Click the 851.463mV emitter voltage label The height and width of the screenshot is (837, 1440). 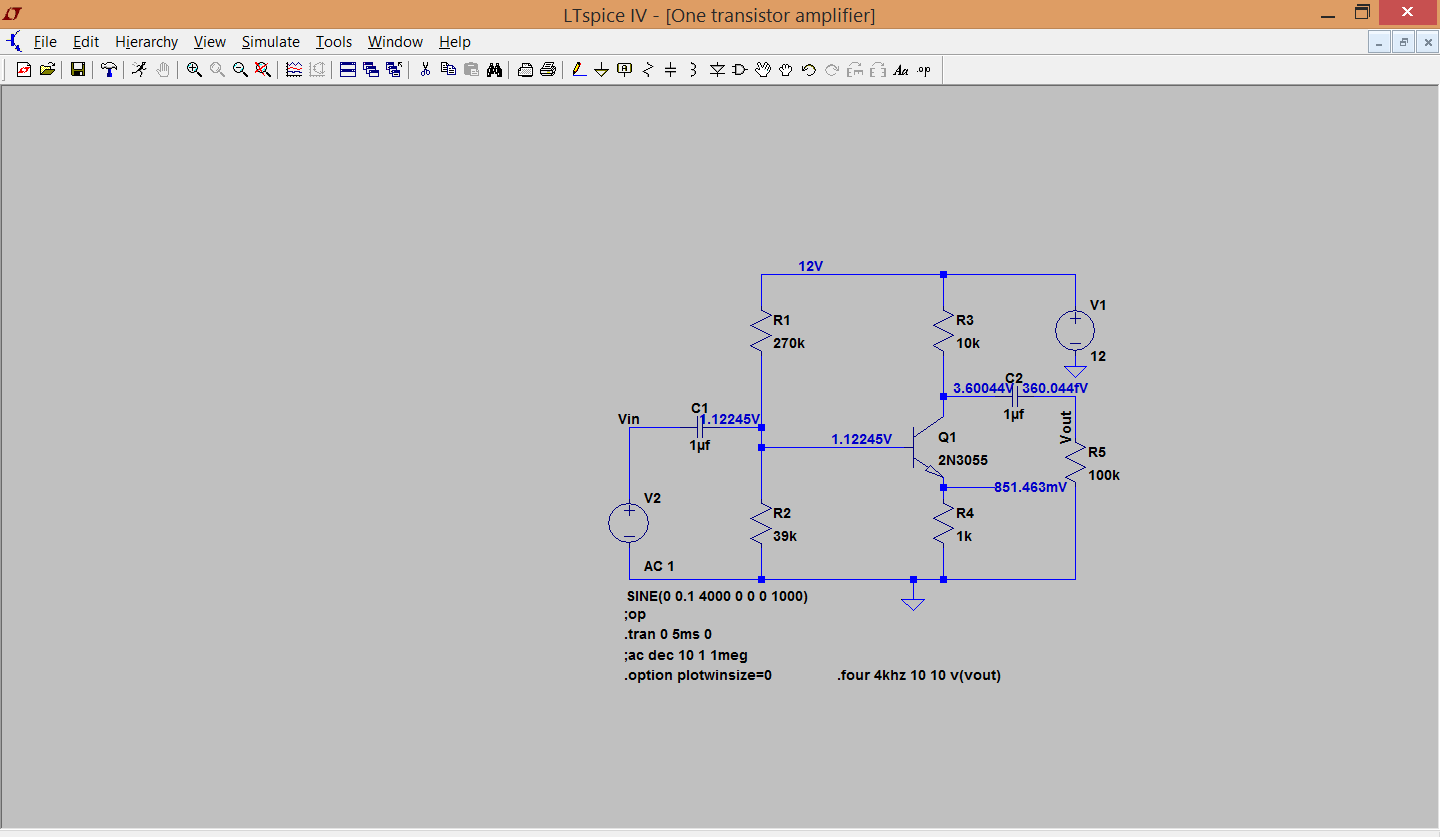[1030, 487]
